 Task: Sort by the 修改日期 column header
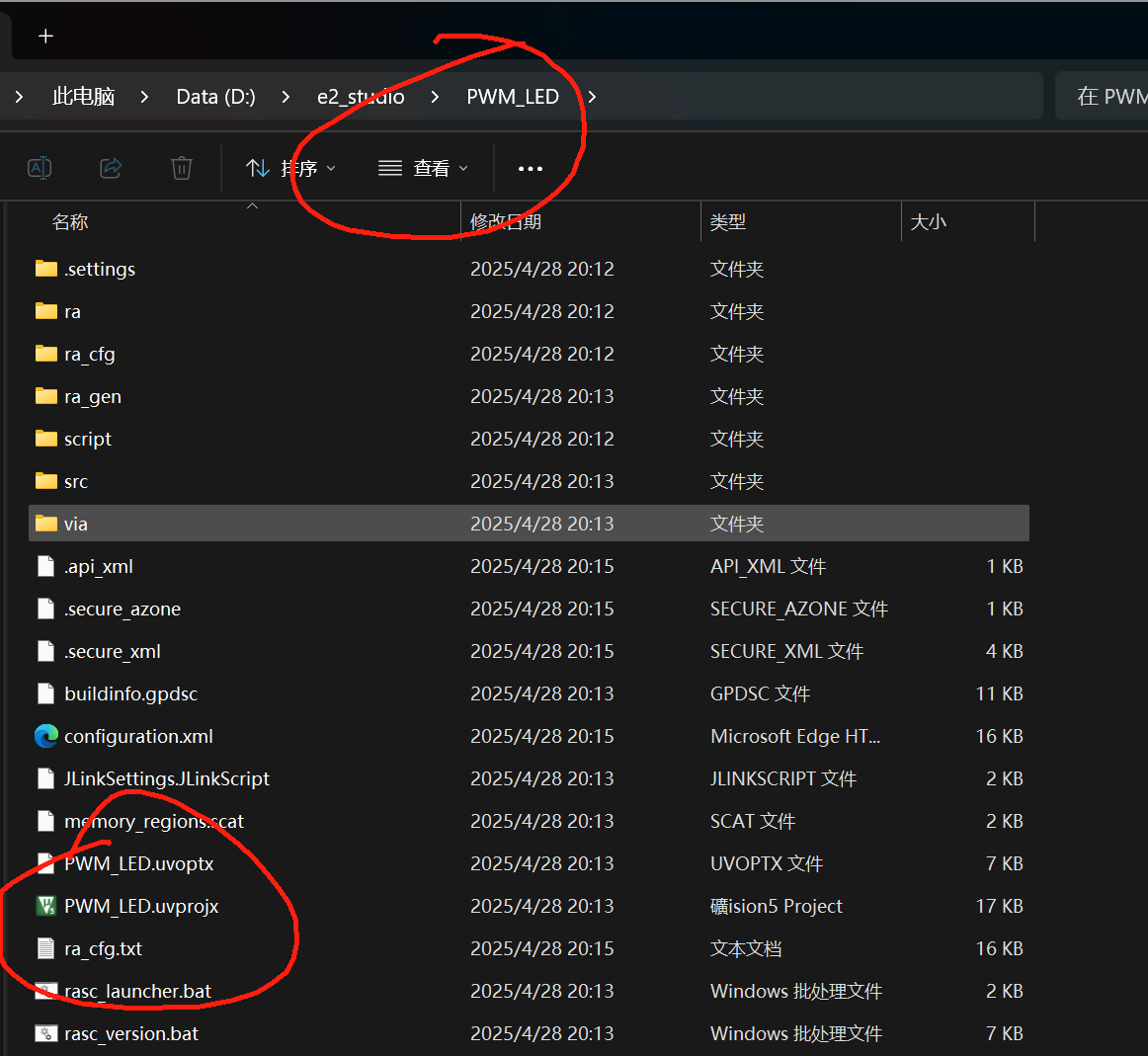click(x=505, y=221)
